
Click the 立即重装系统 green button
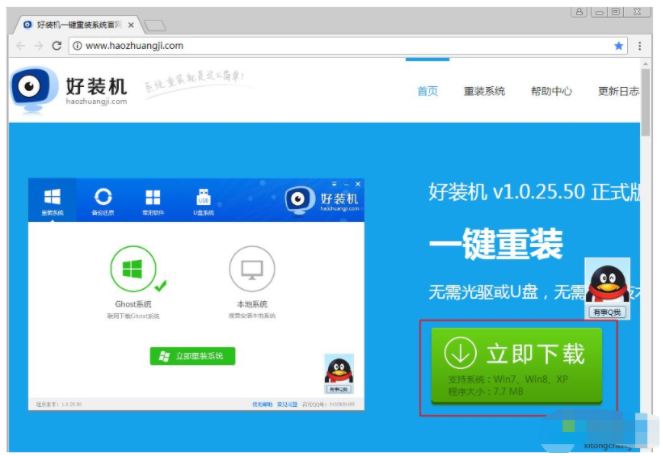tap(192, 356)
